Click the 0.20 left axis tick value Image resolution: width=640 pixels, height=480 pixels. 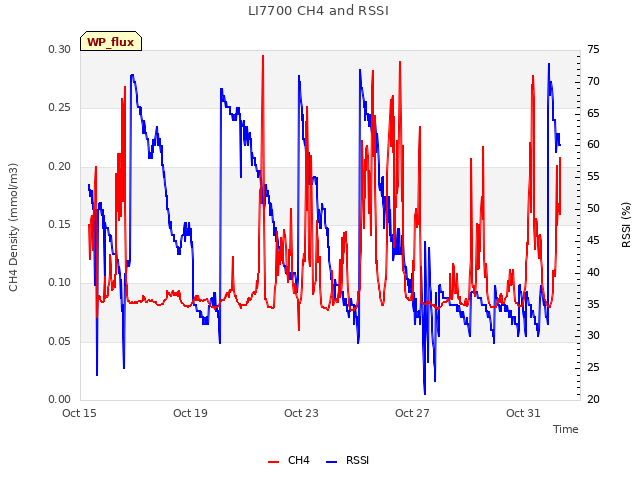60,167
